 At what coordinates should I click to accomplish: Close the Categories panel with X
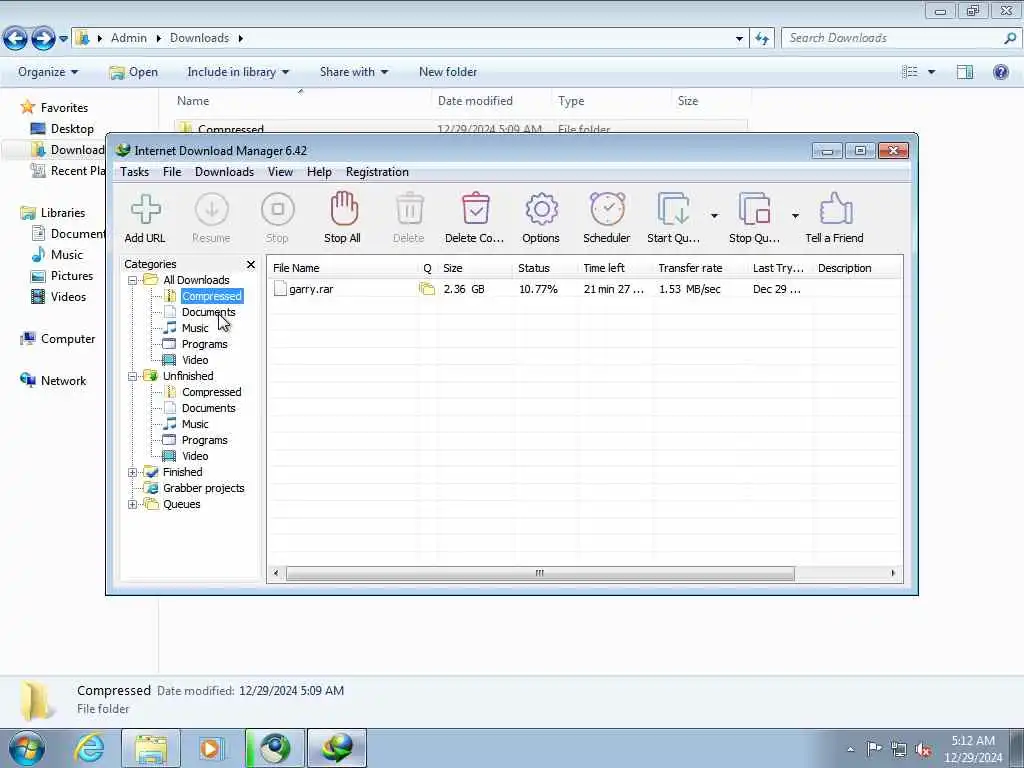click(x=251, y=264)
